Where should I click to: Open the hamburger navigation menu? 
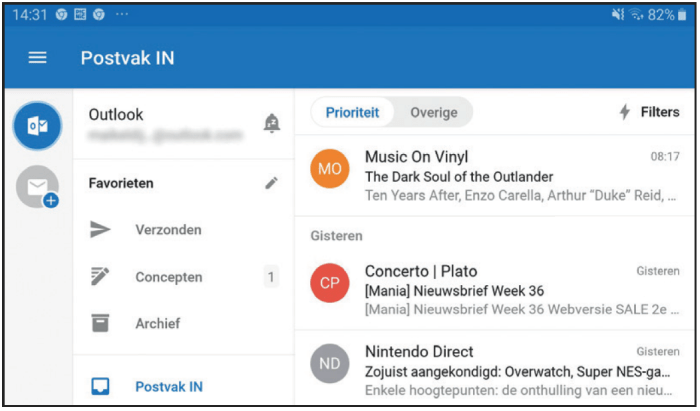pyautogui.click(x=38, y=58)
